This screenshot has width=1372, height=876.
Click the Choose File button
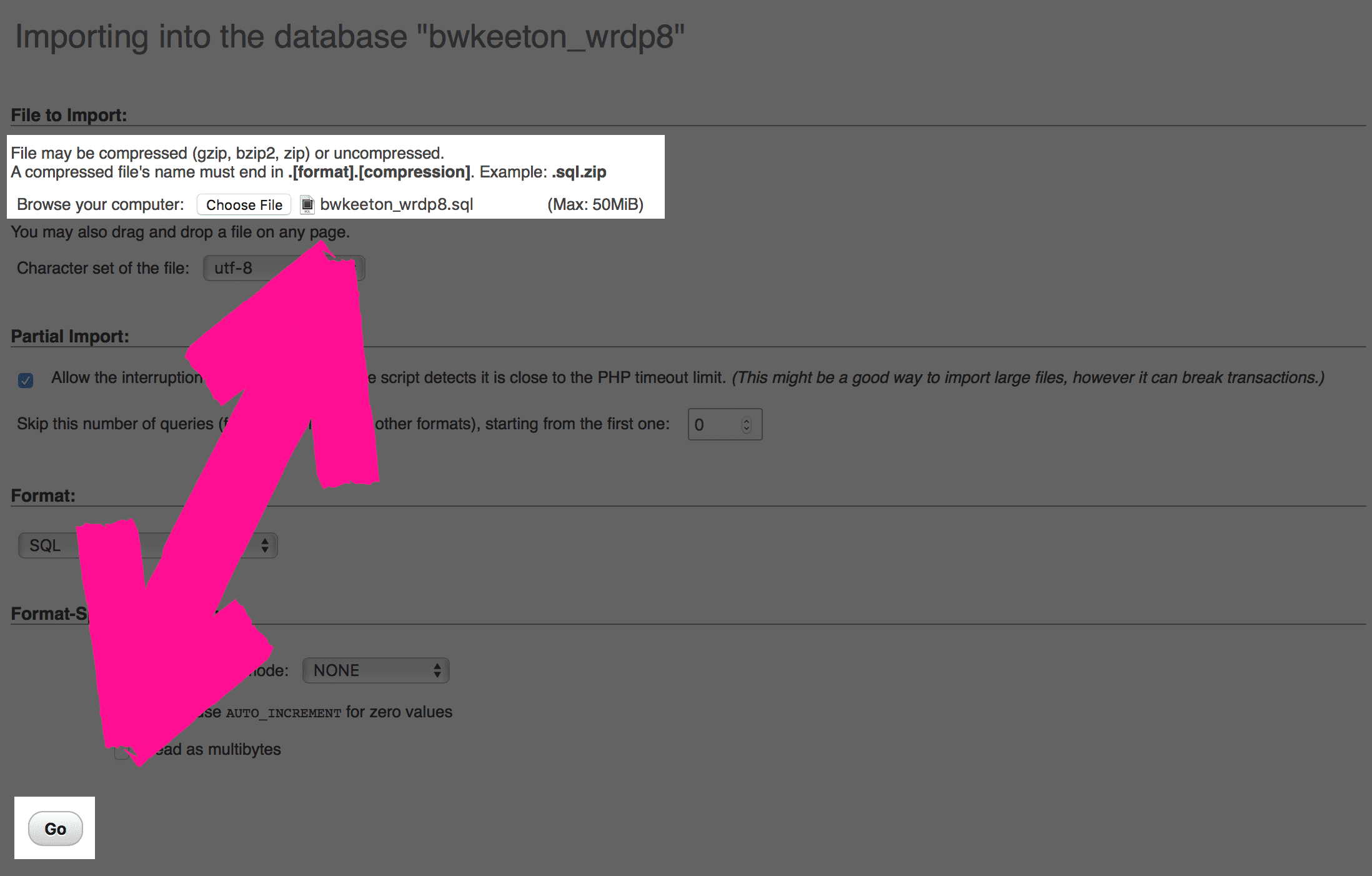(x=244, y=204)
